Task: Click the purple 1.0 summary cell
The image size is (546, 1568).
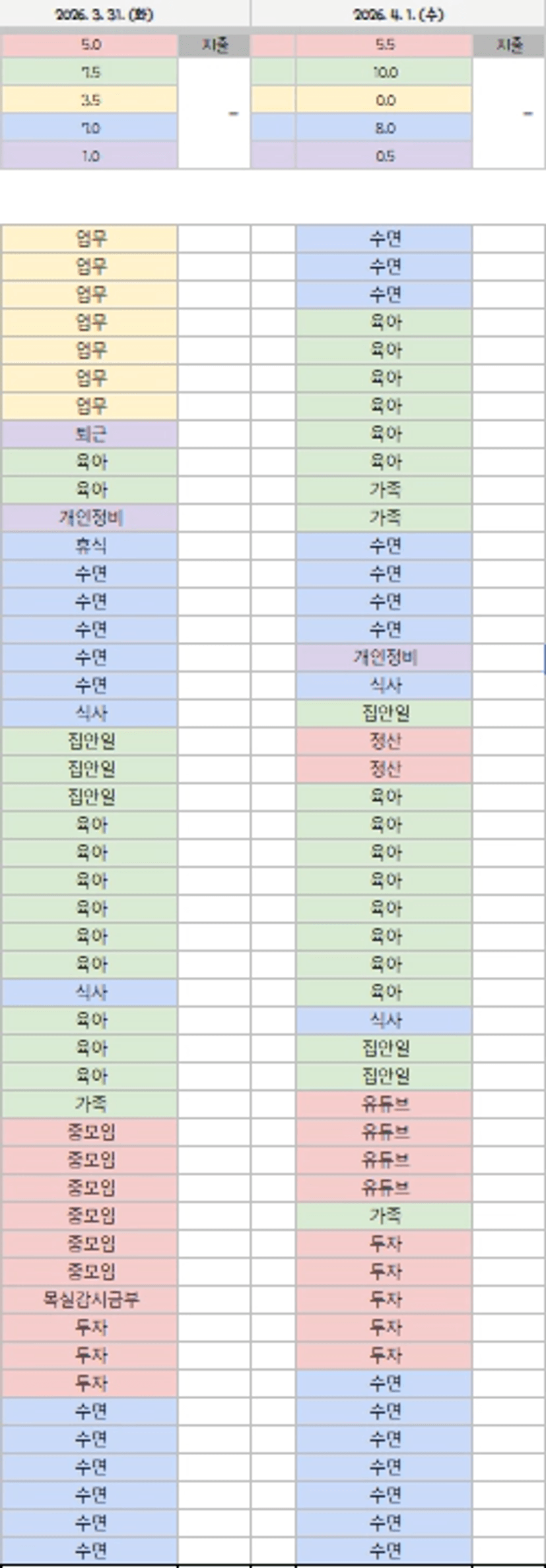Action: point(90,156)
